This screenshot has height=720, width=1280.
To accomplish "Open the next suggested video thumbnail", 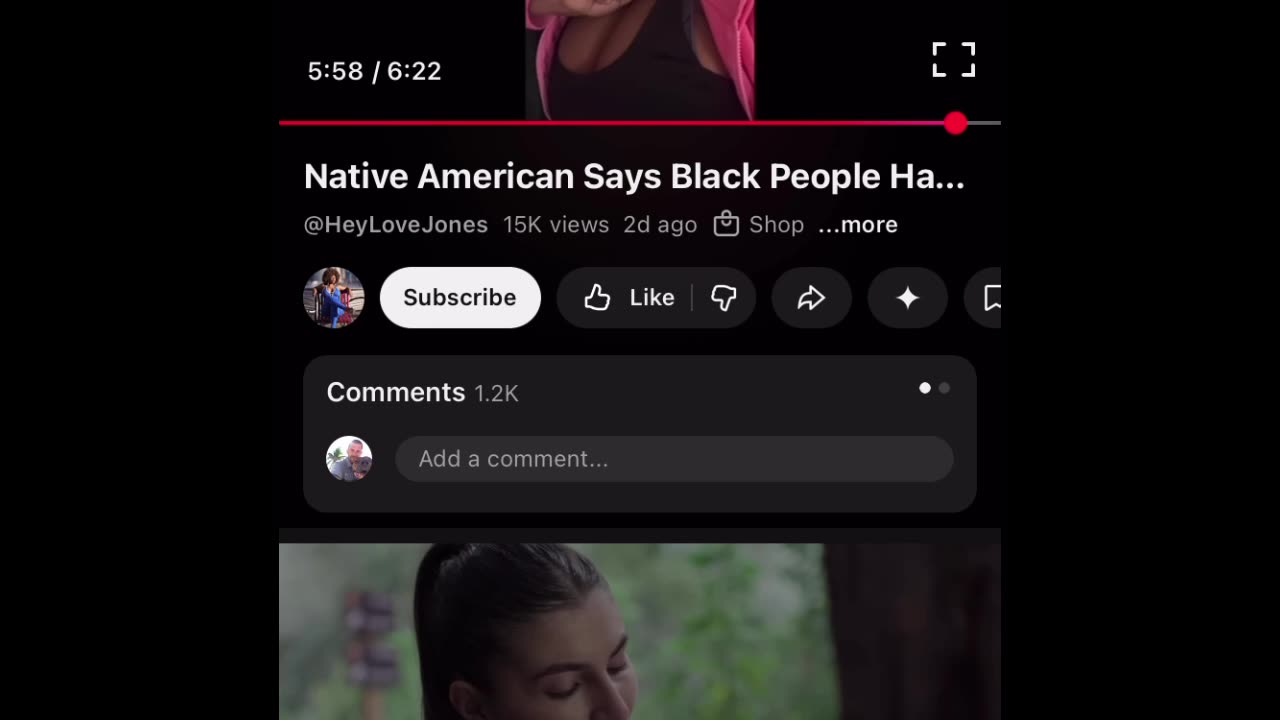I will 640,632.
